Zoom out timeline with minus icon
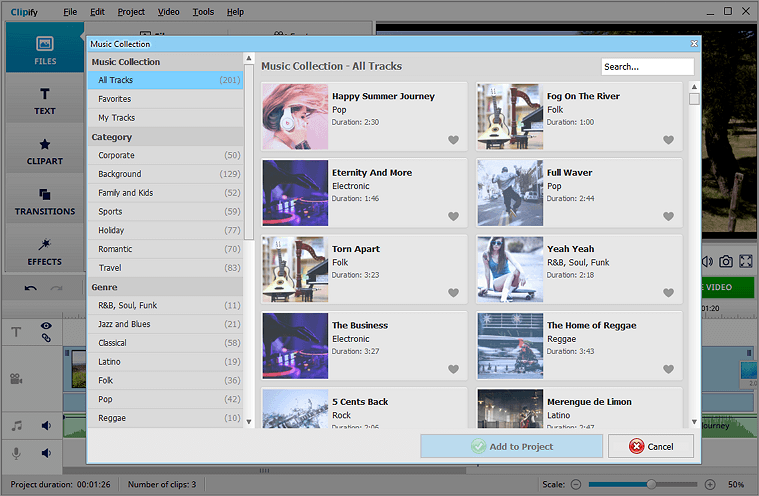This screenshot has width=759, height=496. point(576,484)
